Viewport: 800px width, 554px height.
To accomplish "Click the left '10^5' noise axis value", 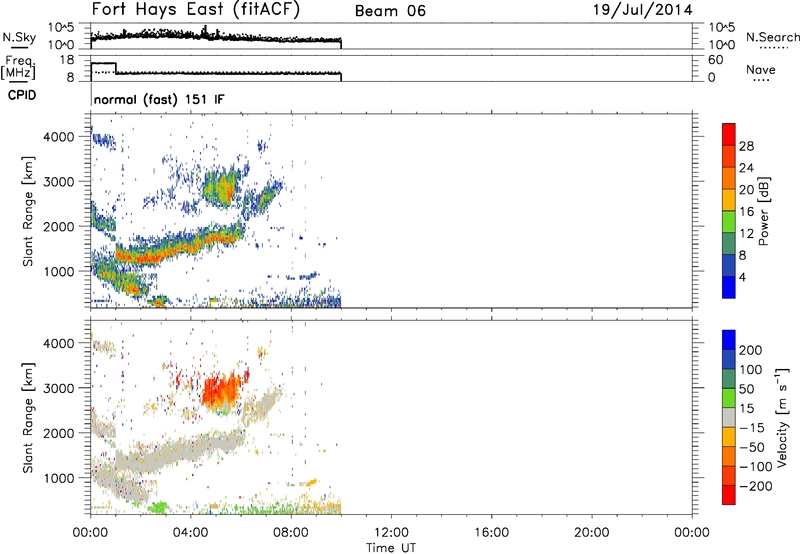I will (x=60, y=28).
